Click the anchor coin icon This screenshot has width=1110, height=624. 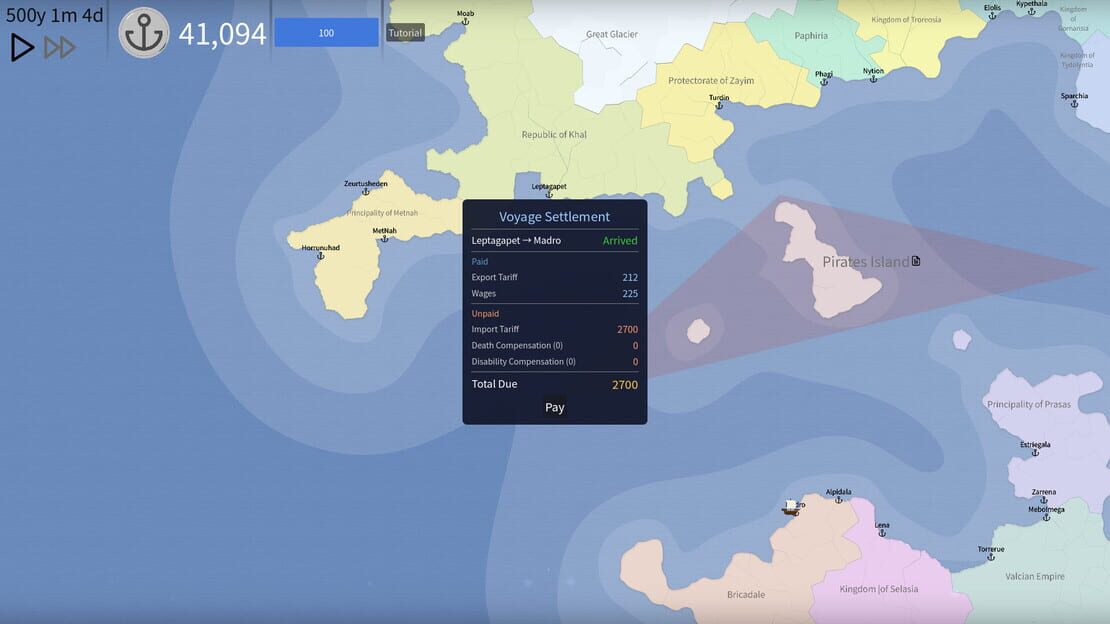click(144, 33)
